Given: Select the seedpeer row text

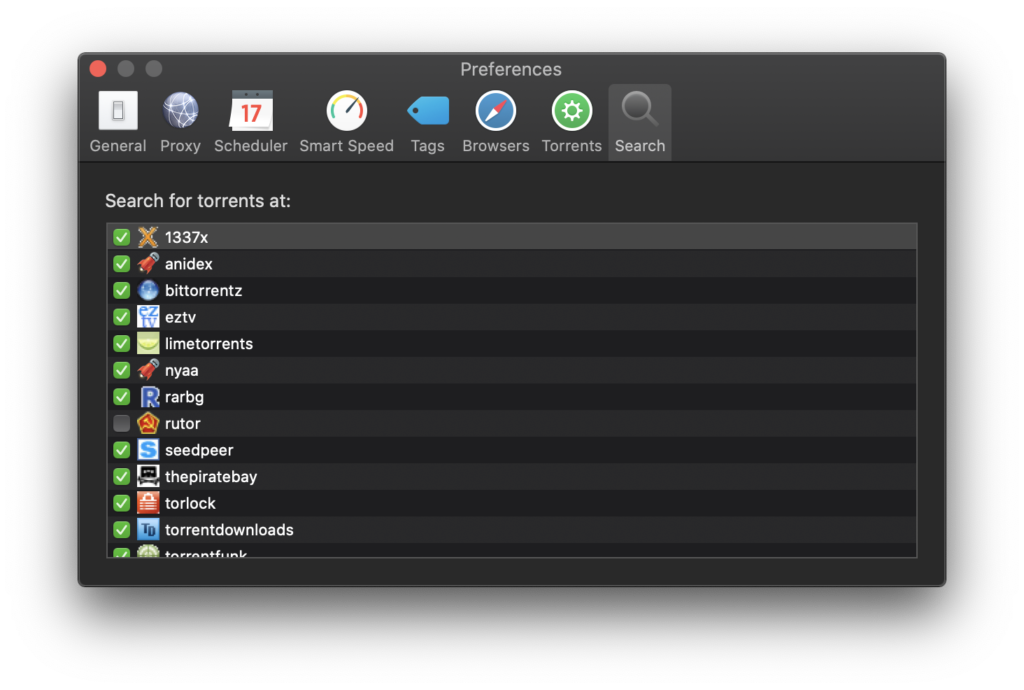Looking at the screenshot, I should coord(199,450).
